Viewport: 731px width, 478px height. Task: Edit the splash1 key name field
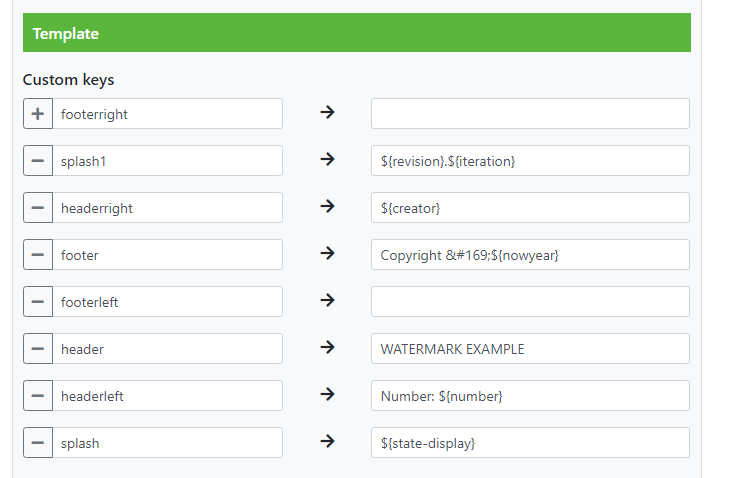(x=167, y=161)
